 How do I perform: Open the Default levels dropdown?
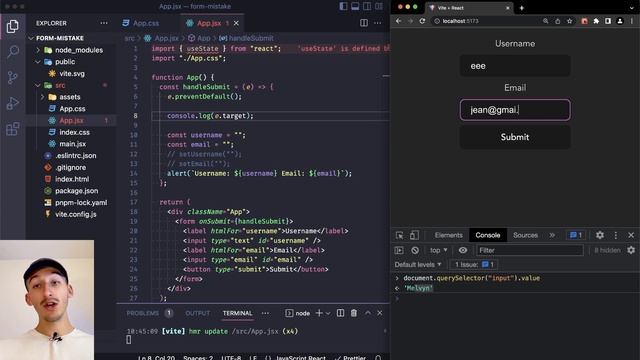(418, 264)
